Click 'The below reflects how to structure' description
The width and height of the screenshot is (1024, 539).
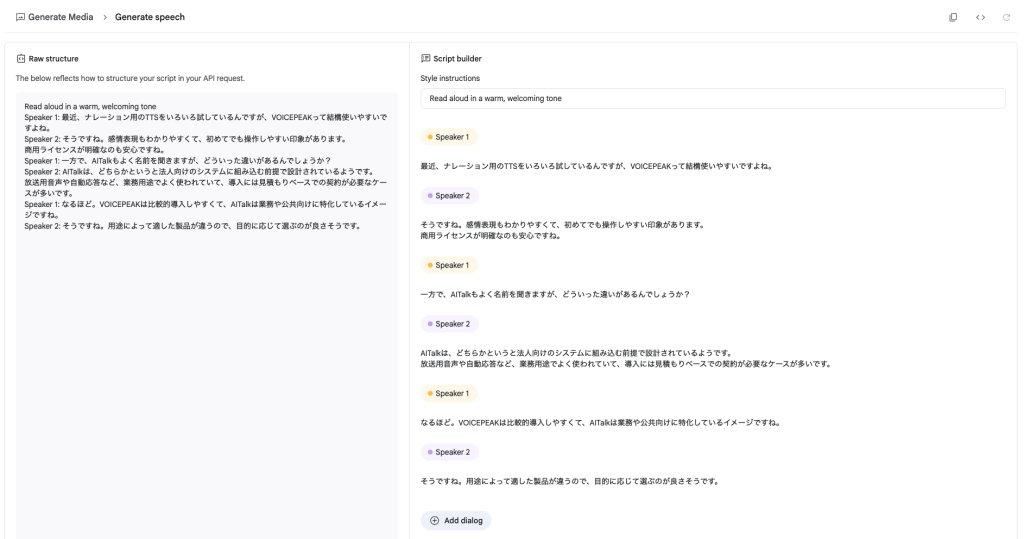click(x=130, y=78)
